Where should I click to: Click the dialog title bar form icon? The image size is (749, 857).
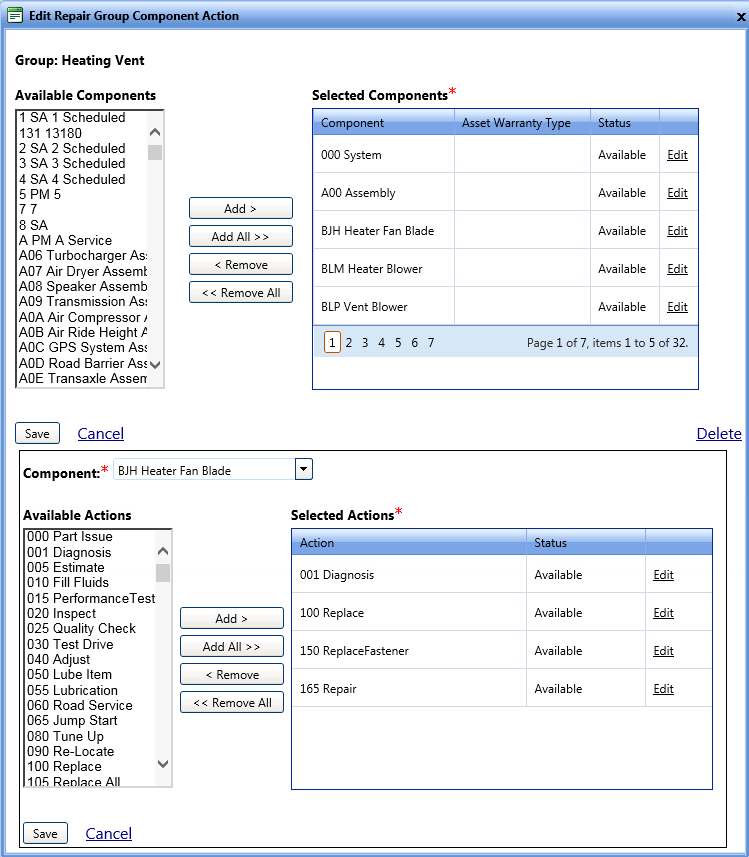(x=15, y=15)
